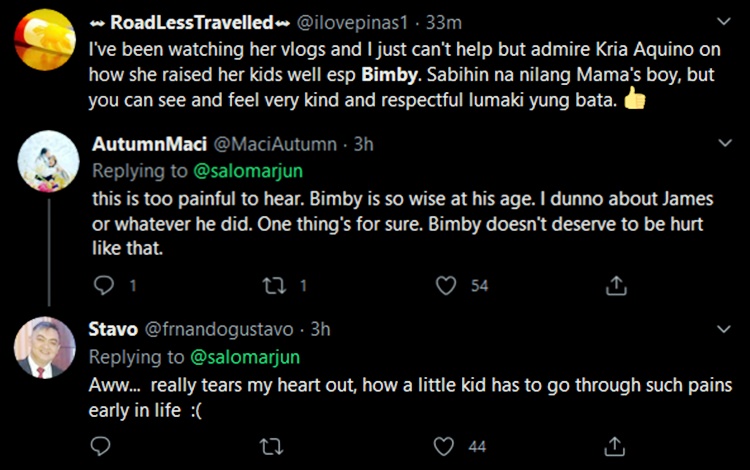Retweet Stavo's tweet
The width and height of the screenshot is (750, 470).
[x=274, y=446]
